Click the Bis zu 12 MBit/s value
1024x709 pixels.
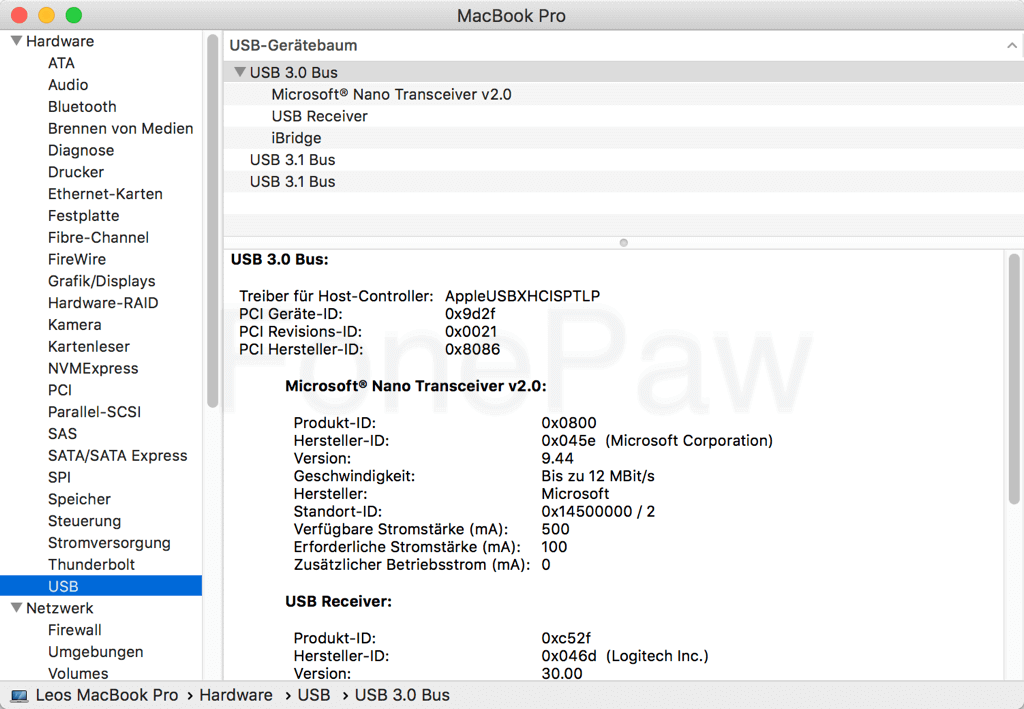598,476
